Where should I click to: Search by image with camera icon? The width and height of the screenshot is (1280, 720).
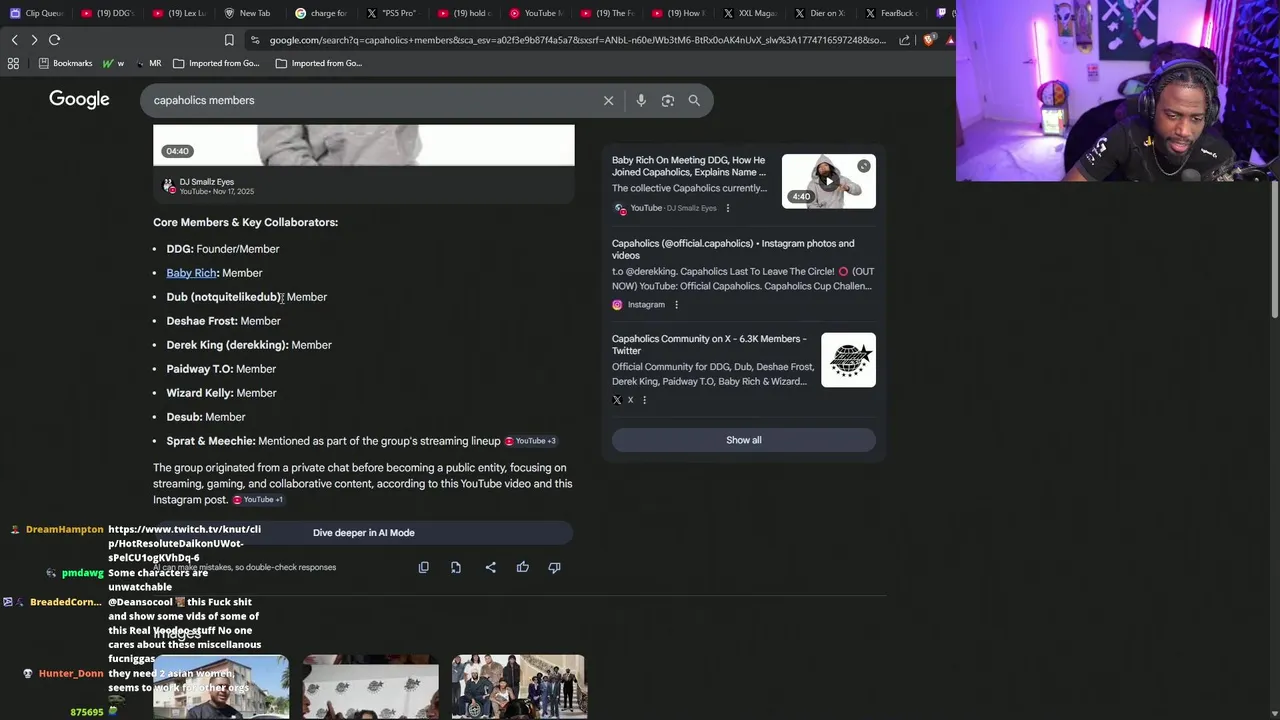pyautogui.click(x=668, y=100)
